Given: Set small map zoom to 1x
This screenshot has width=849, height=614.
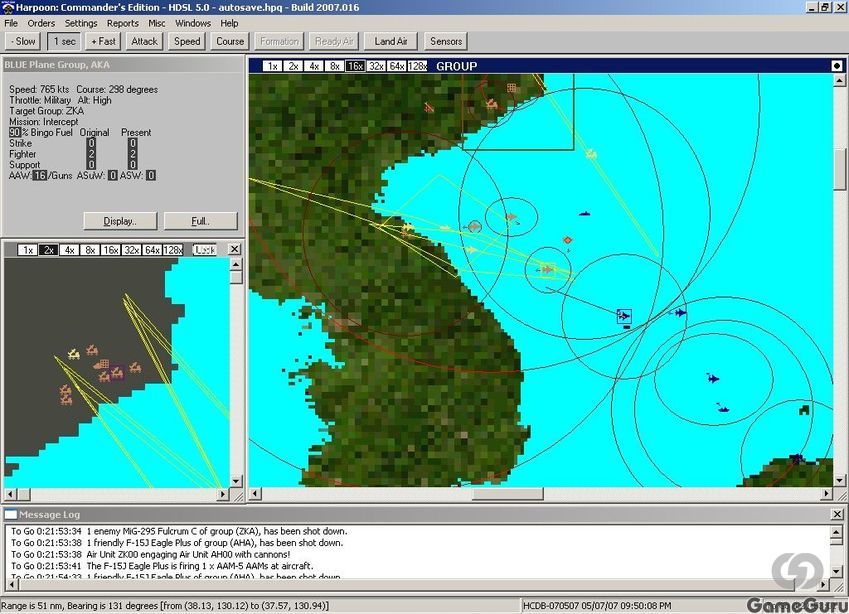Looking at the screenshot, I should coord(28,250).
